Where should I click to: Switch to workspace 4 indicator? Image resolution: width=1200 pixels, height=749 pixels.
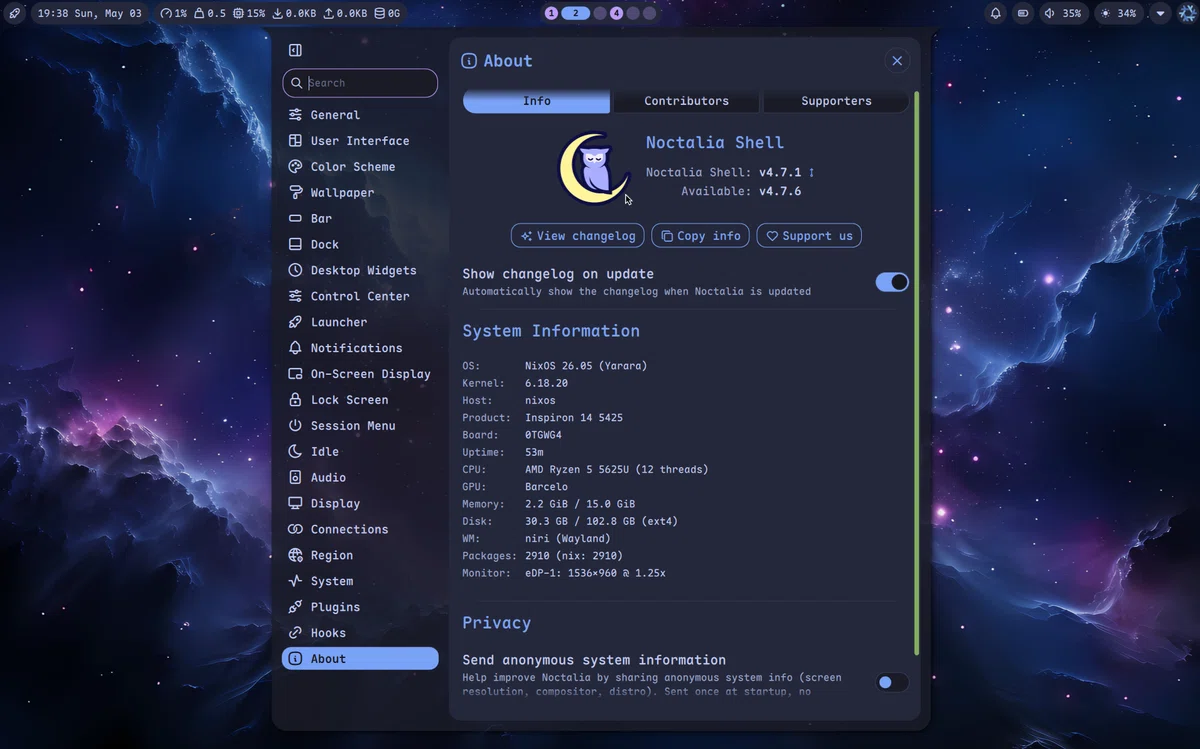click(x=616, y=13)
